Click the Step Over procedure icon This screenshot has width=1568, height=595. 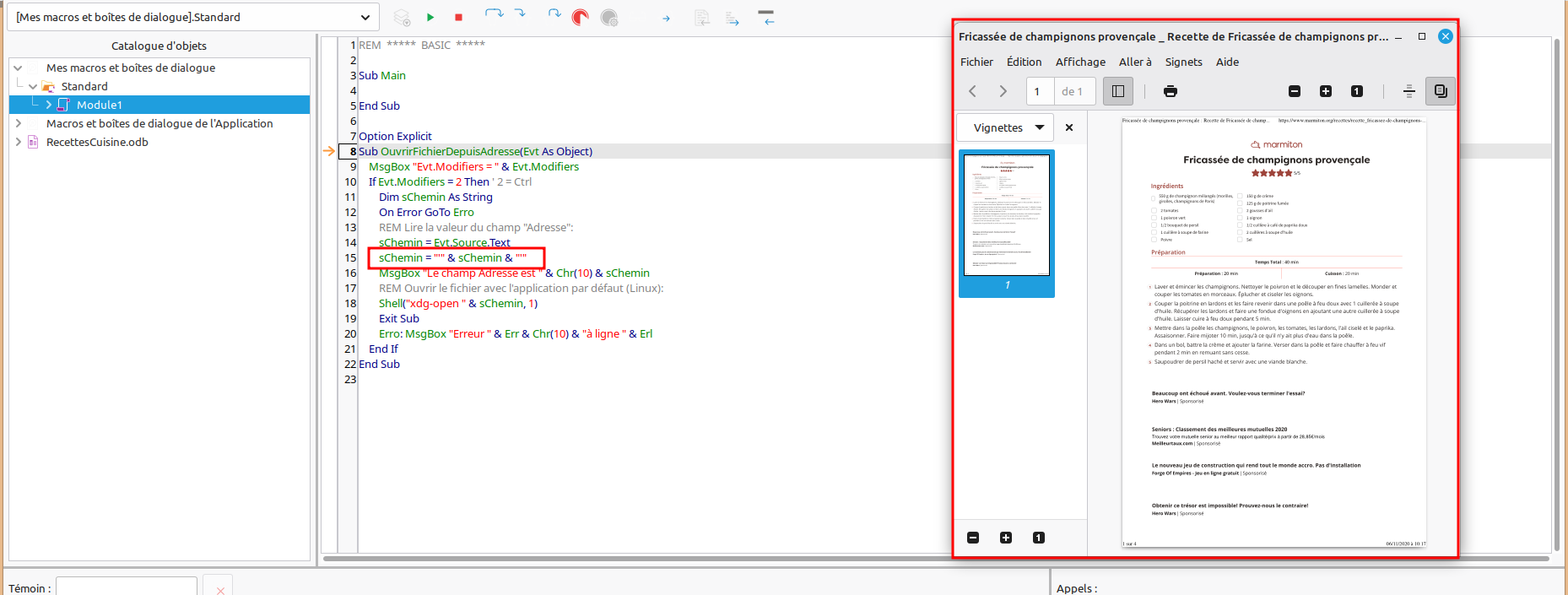click(x=494, y=14)
